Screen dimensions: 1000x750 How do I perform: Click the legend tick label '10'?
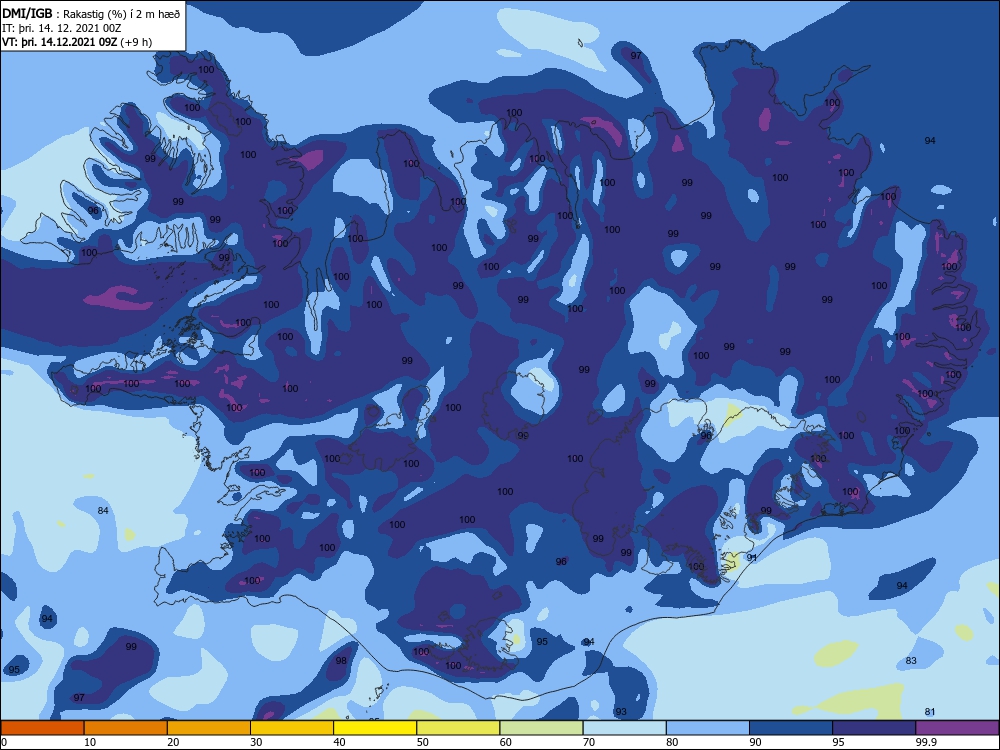[x=90, y=742]
